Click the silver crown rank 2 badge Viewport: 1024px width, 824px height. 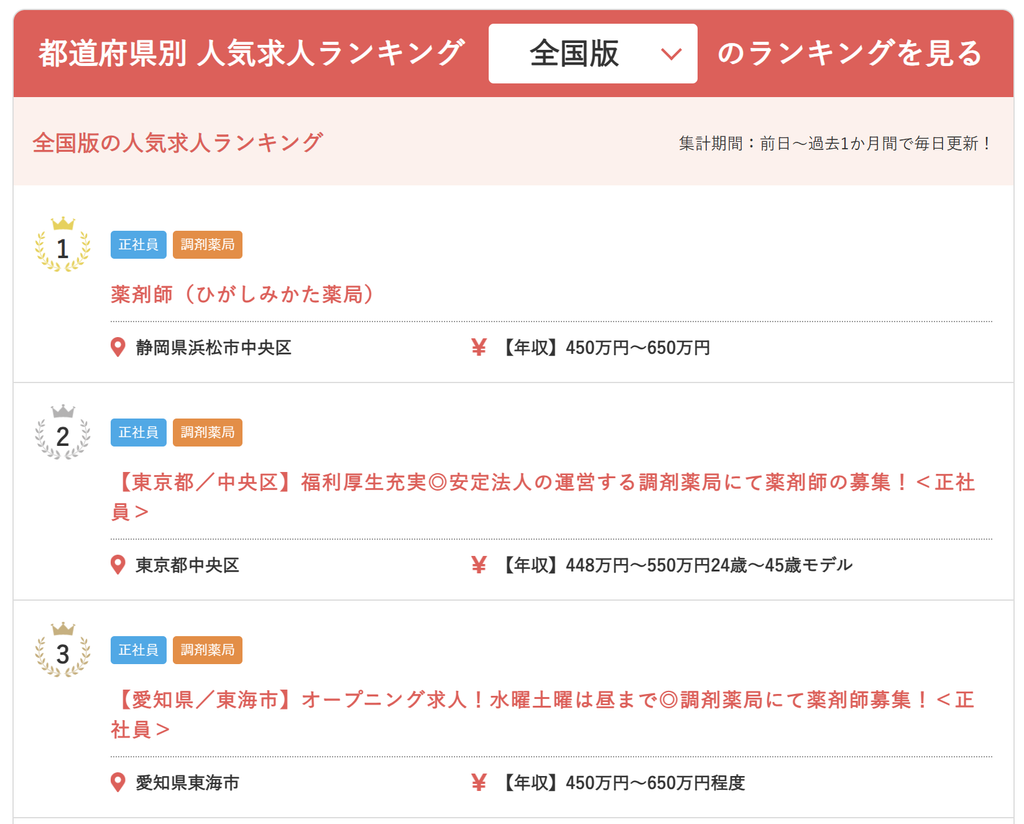point(63,432)
